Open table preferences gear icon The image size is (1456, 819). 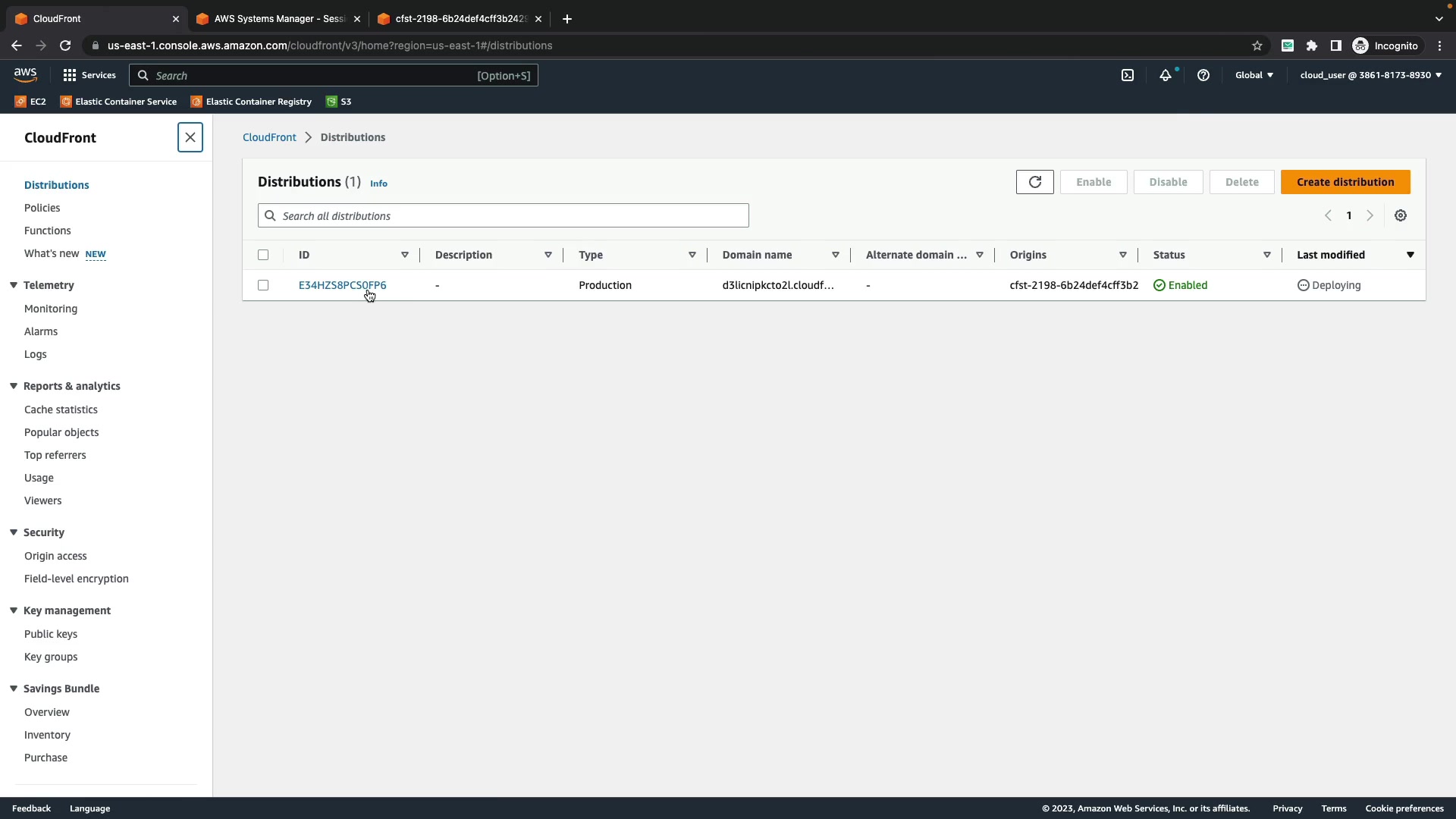click(1400, 216)
